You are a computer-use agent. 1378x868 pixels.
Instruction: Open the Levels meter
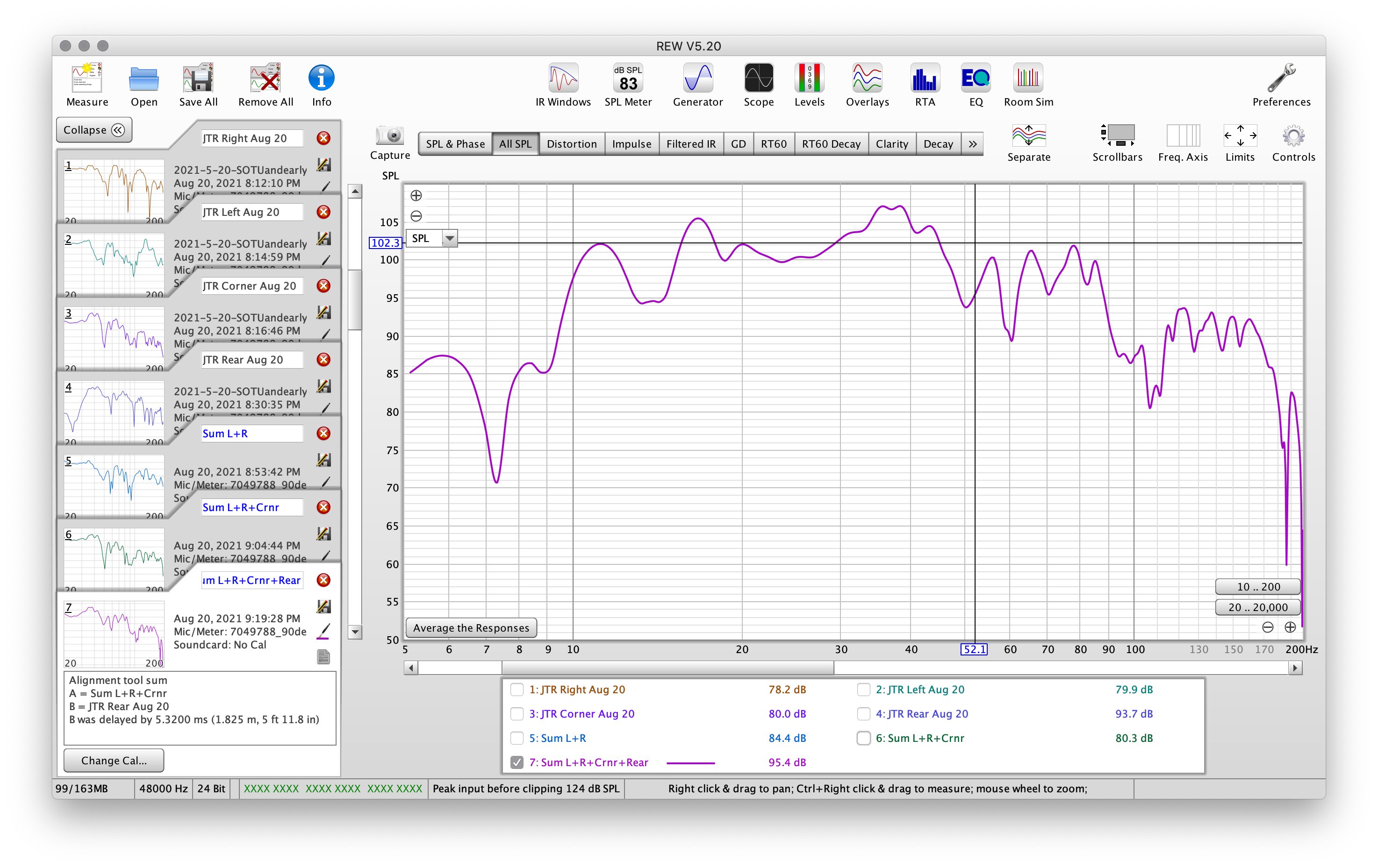[809, 85]
